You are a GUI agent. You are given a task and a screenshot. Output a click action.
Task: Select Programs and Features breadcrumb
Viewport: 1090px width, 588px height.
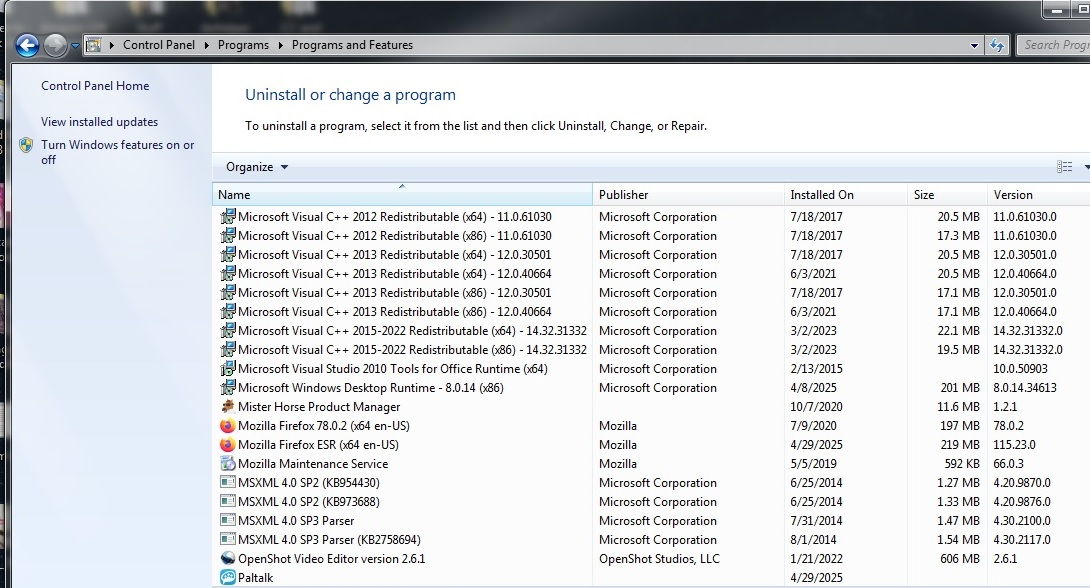[x=352, y=44]
